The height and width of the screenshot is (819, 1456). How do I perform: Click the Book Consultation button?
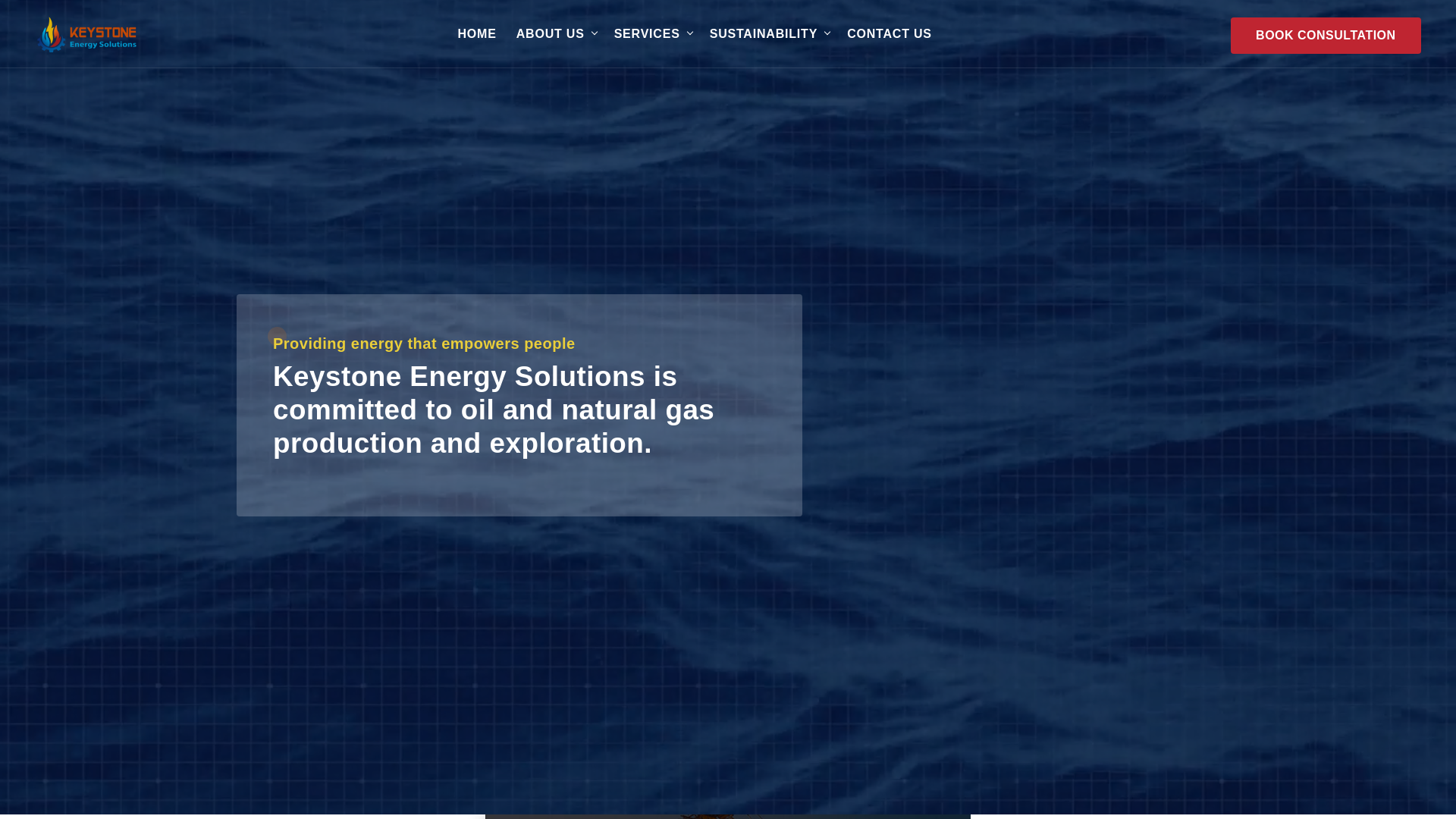click(x=1326, y=36)
